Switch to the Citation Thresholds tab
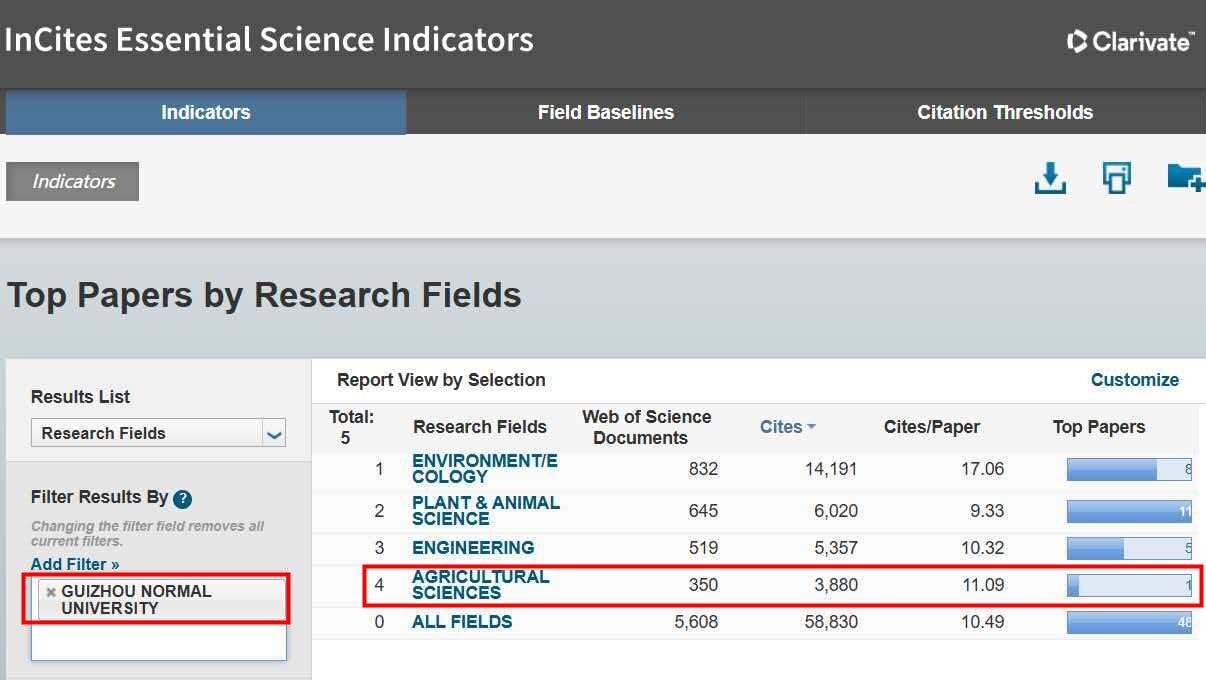The image size is (1206, 680). 1004,112
